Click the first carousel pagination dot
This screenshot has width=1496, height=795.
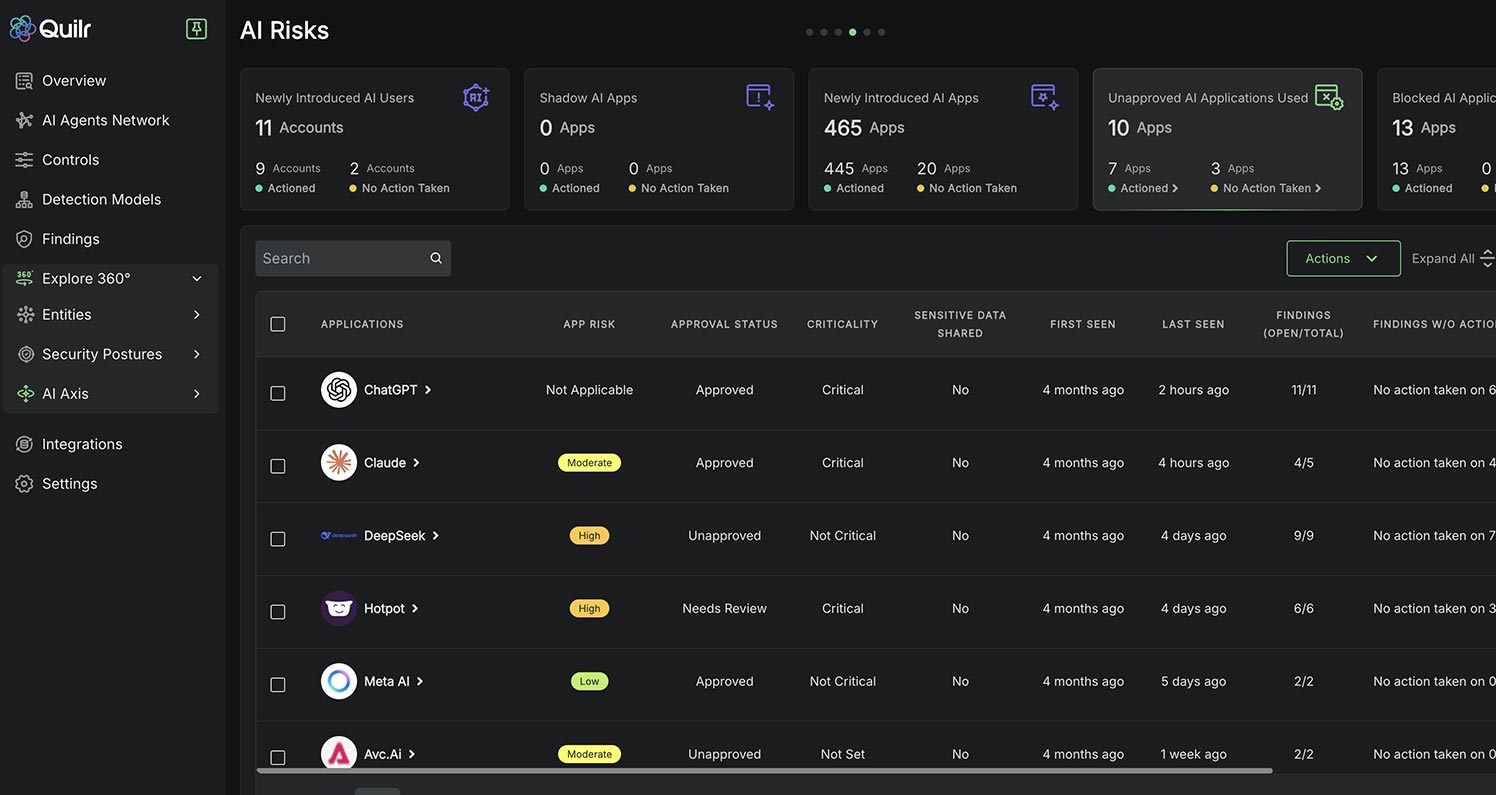point(809,32)
